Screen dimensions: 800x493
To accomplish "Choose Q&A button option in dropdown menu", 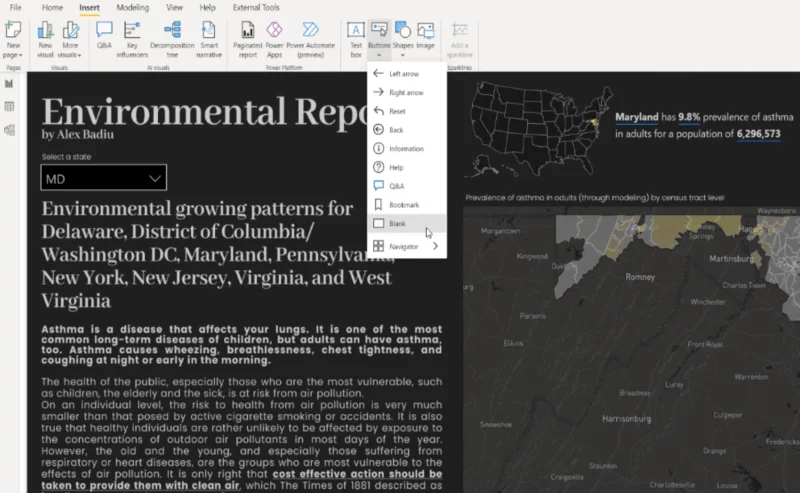I will tap(407, 186).
